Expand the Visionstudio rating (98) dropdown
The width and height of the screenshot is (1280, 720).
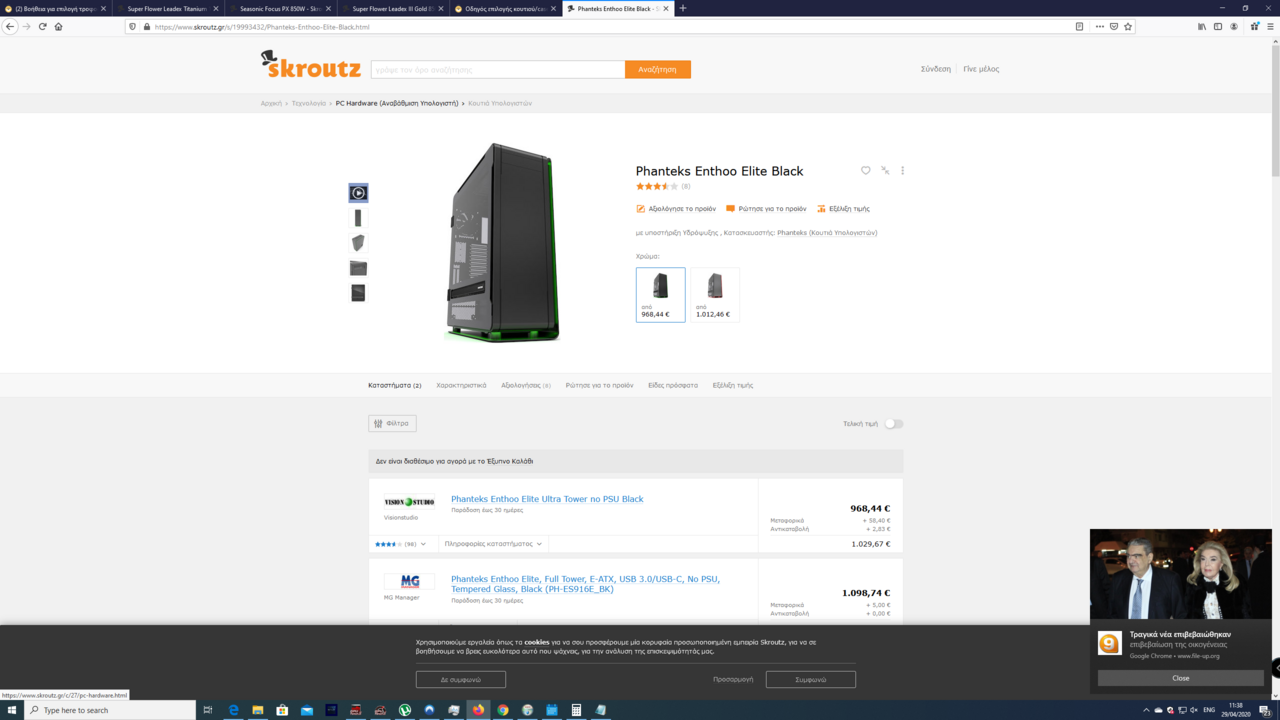[400, 544]
